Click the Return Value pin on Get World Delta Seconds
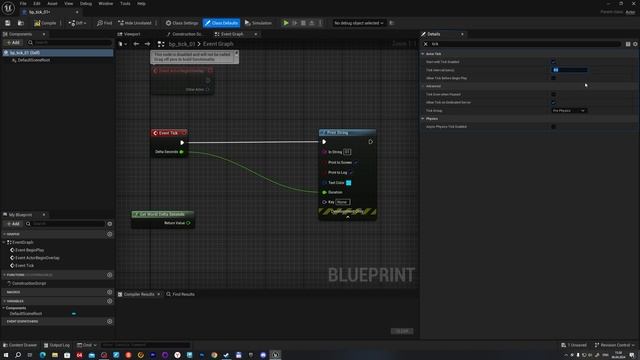640x360 pixels. point(188,223)
